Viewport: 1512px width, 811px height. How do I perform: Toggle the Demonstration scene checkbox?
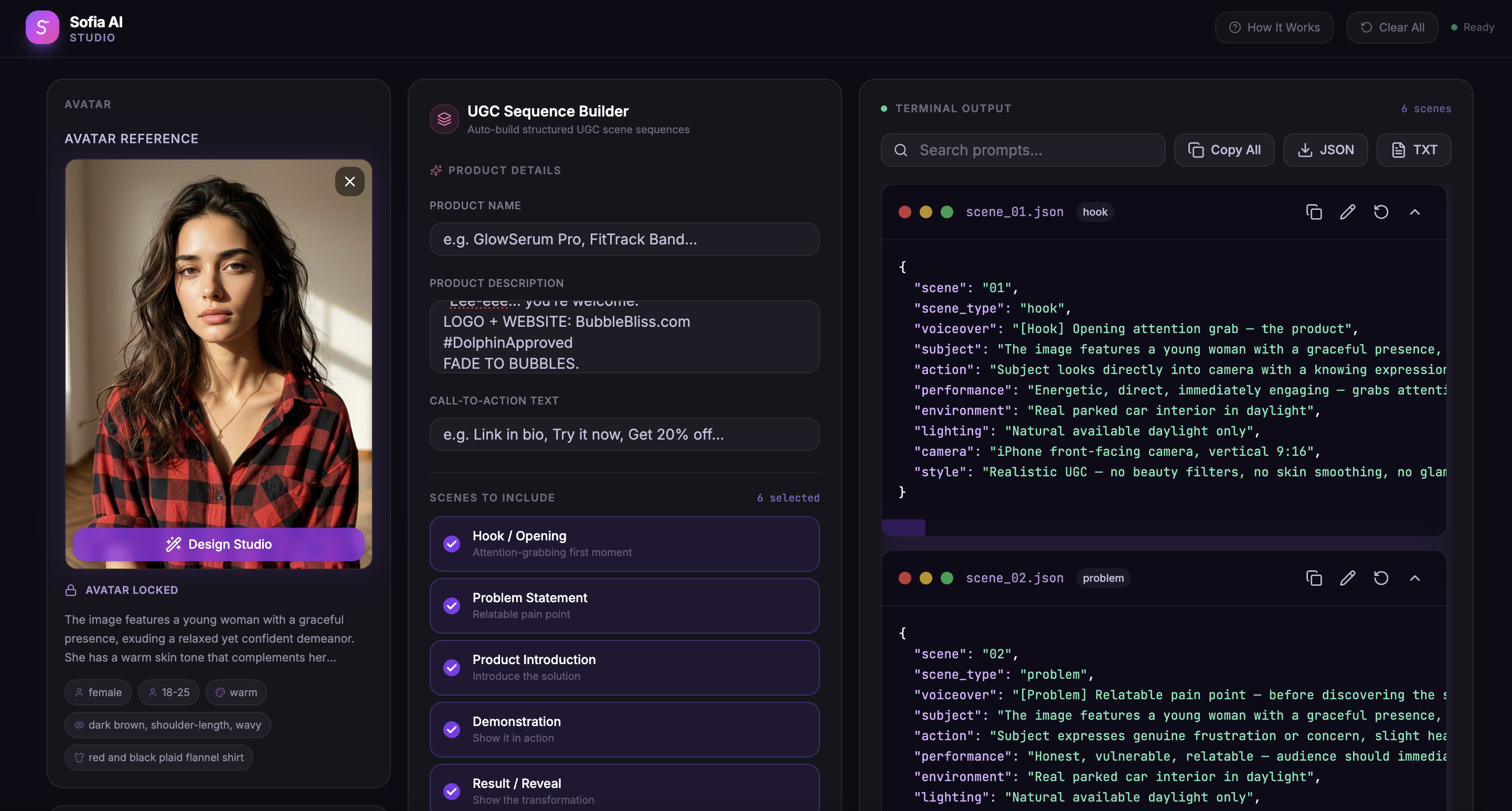click(451, 730)
